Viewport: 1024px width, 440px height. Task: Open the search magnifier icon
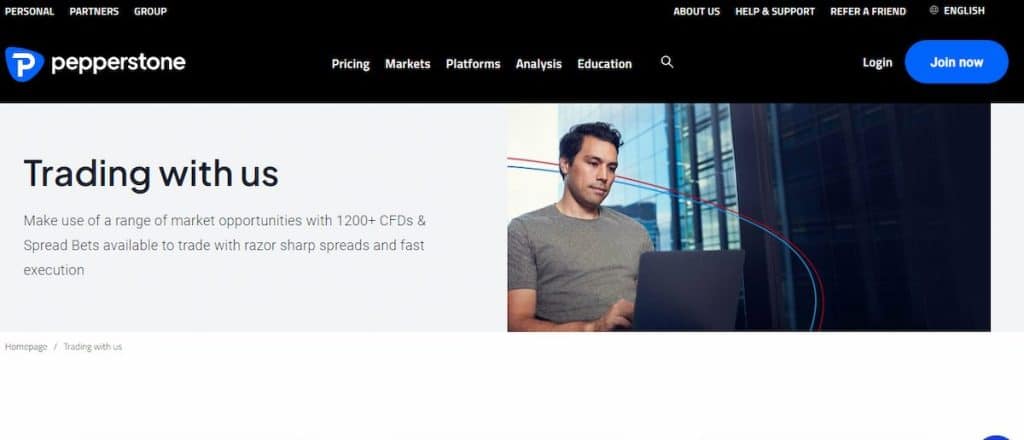[667, 62]
